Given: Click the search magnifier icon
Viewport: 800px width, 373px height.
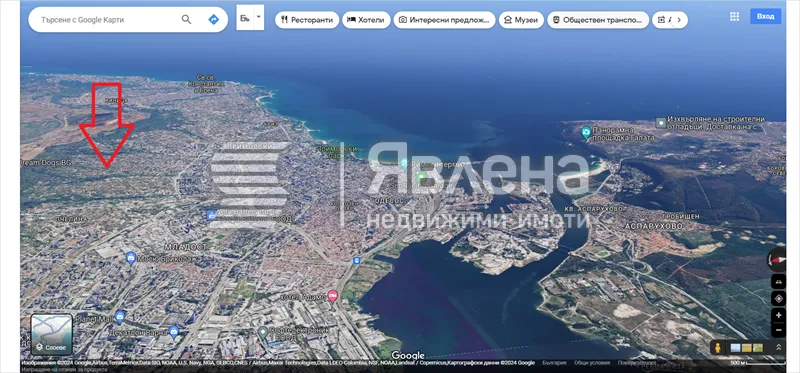Looking at the screenshot, I should tap(187, 19).
